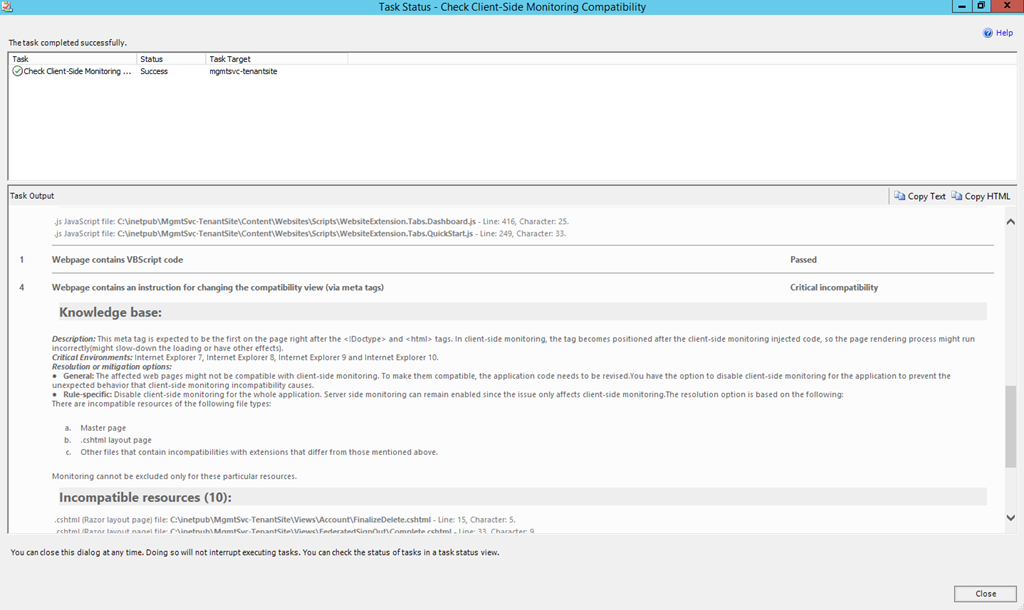Click the Incompatible resources (10) heading
The height and width of the screenshot is (610, 1024).
[x=145, y=497]
